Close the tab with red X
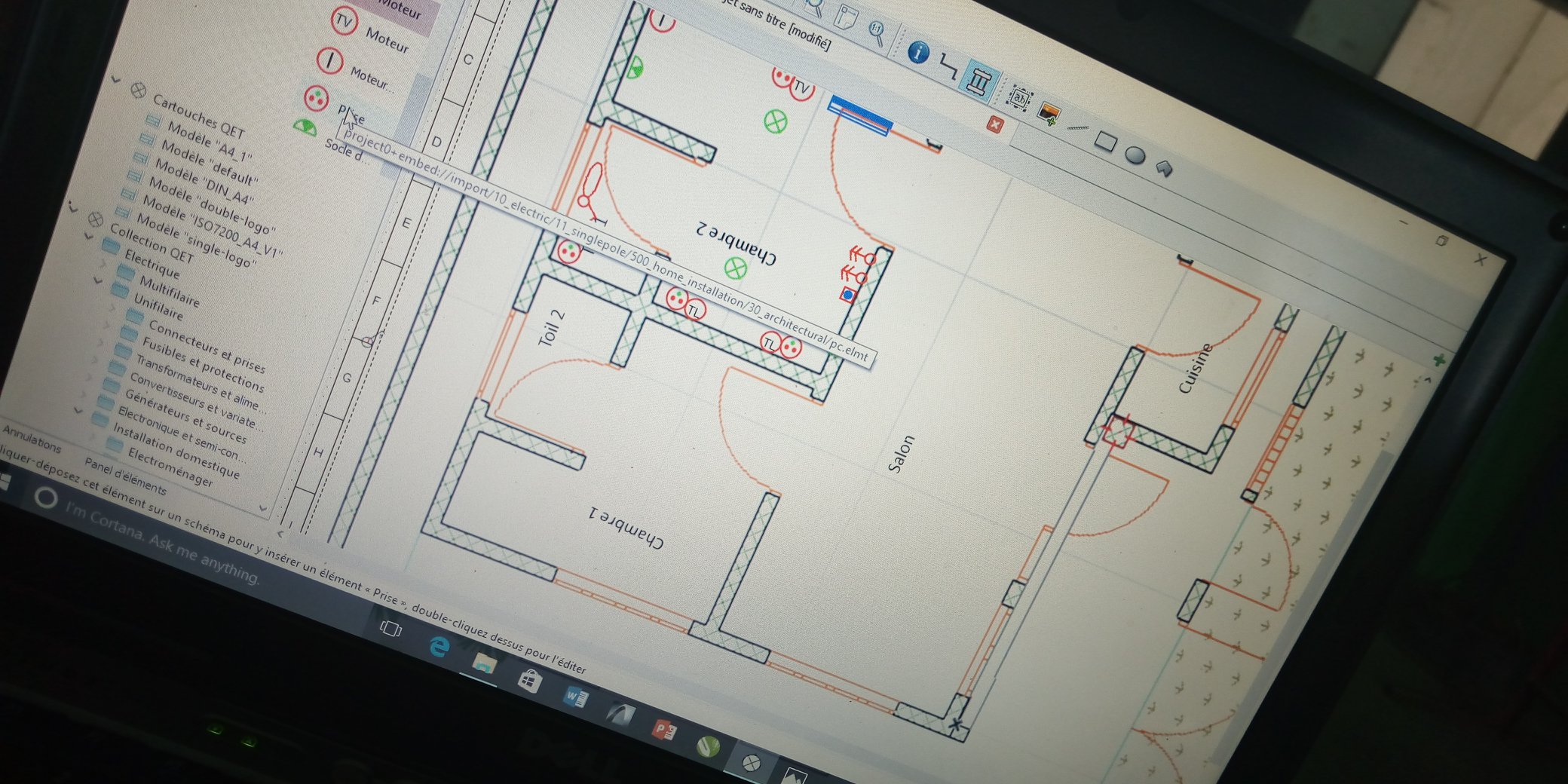This screenshot has width=1568, height=784. click(x=995, y=125)
